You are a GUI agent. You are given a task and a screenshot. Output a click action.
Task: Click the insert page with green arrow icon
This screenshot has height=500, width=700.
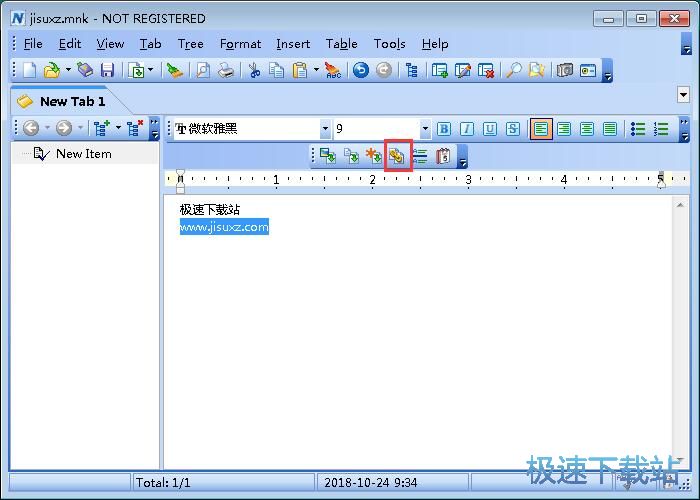tap(351, 156)
